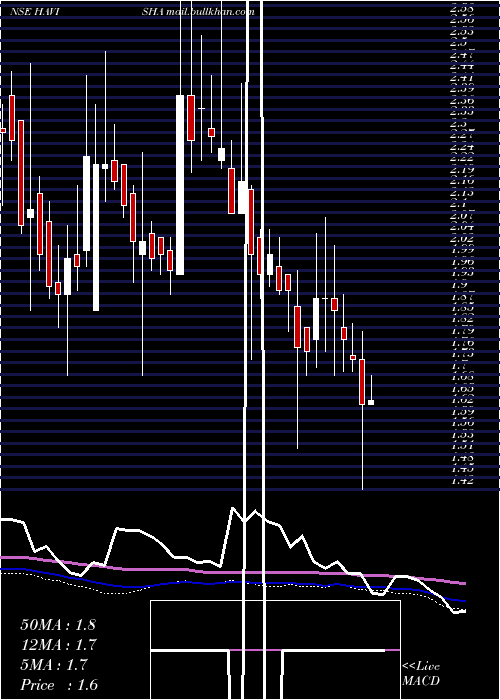Click the 2.24 price axis label
The image size is (500, 700).
pos(462,146)
